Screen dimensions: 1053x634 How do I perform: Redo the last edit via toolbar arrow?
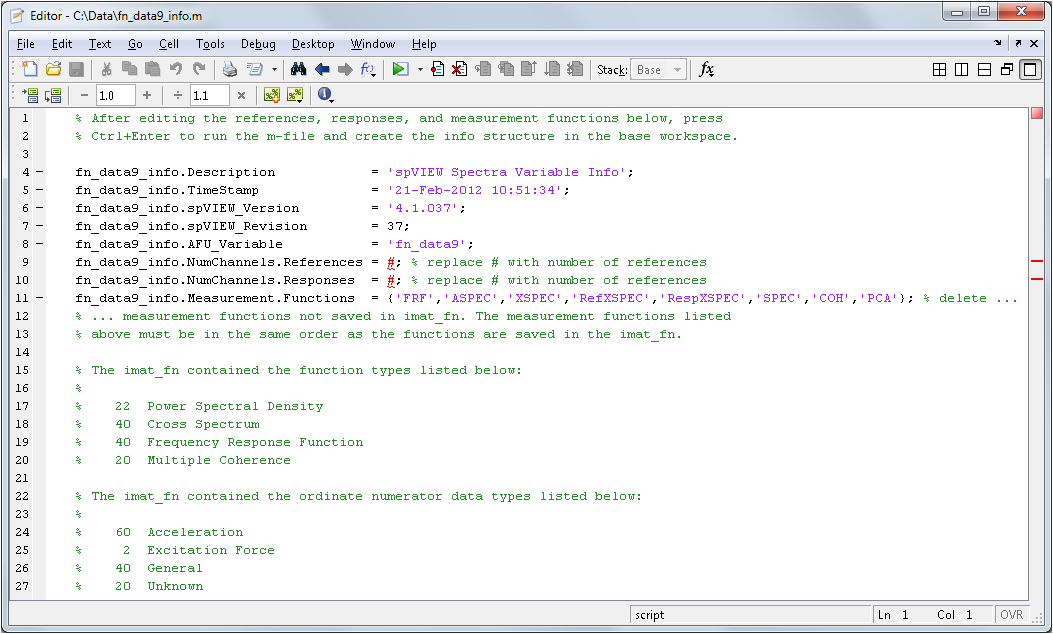(199, 69)
